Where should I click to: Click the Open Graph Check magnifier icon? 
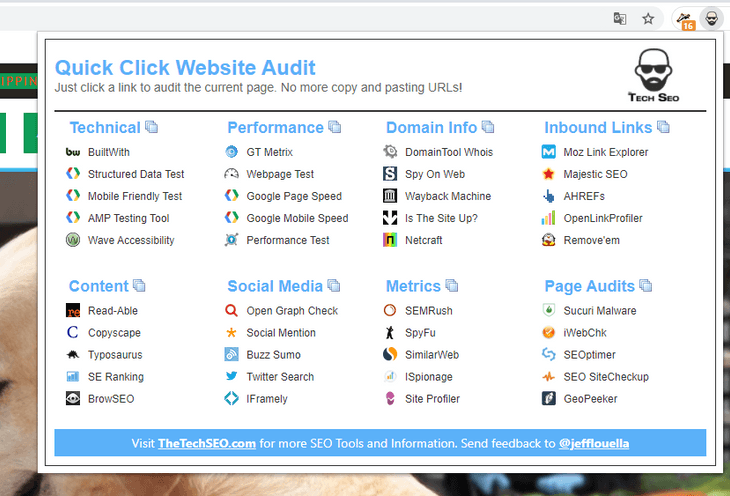(231, 310)
